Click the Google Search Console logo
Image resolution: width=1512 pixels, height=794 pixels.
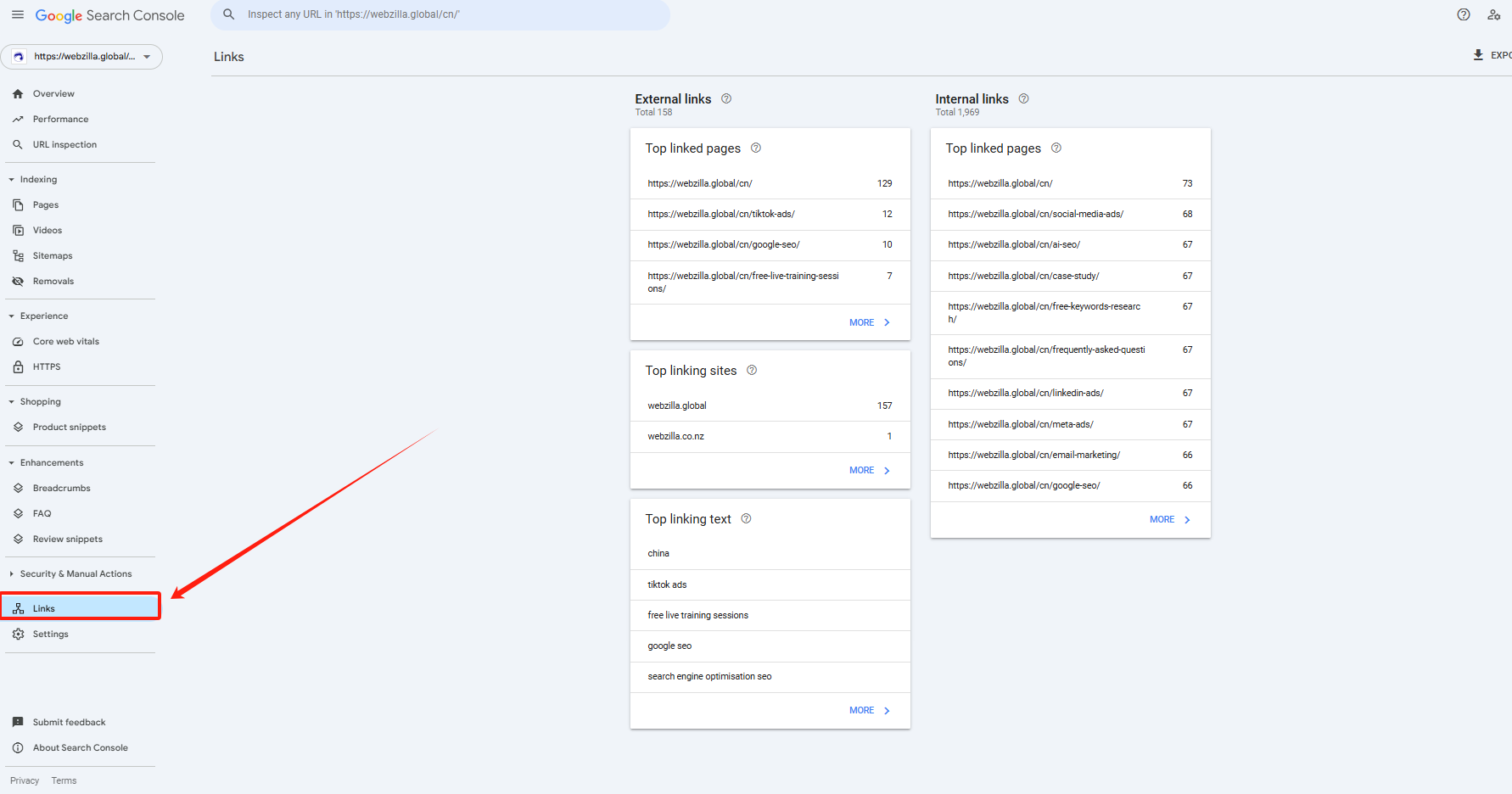pyautogui.click(x=109, y=15)
